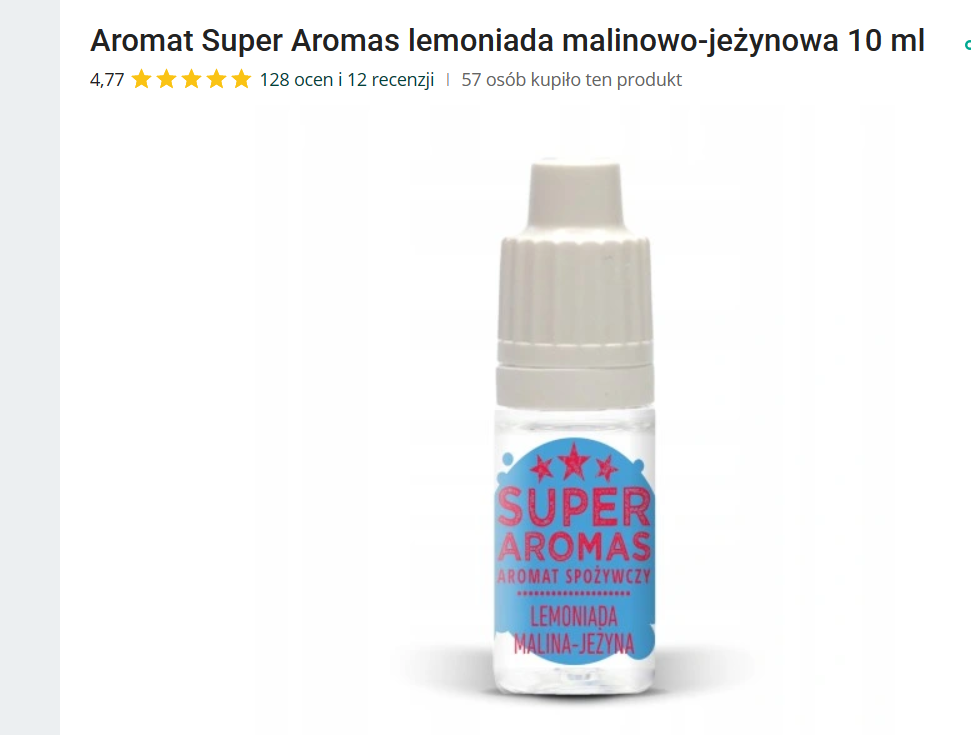Image resolution: width=971 pixels, height=735 pixels.
Task: Click the second yellow rating star
Action: point(167,79)
